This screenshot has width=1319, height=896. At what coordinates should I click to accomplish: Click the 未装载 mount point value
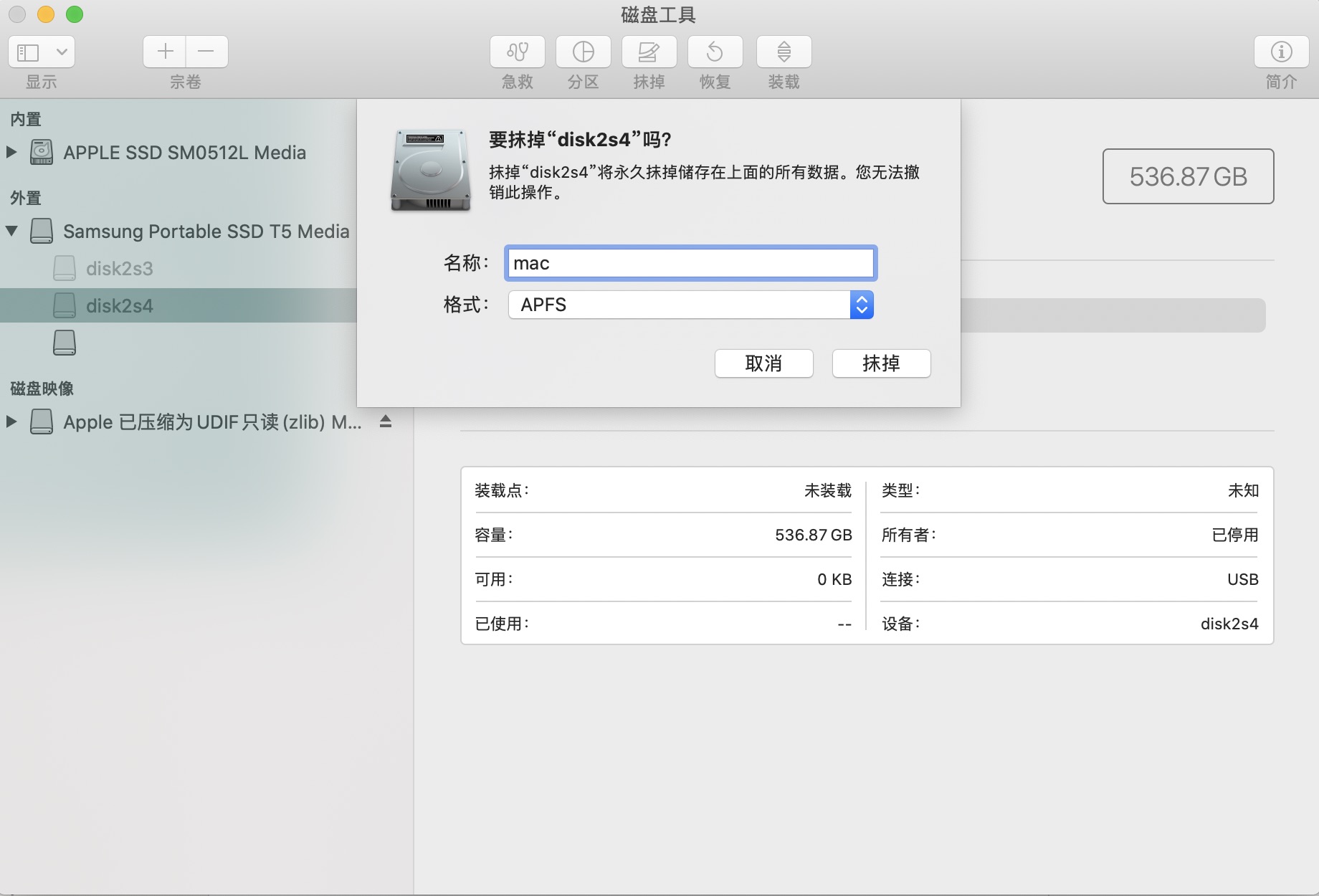(828, 490)
